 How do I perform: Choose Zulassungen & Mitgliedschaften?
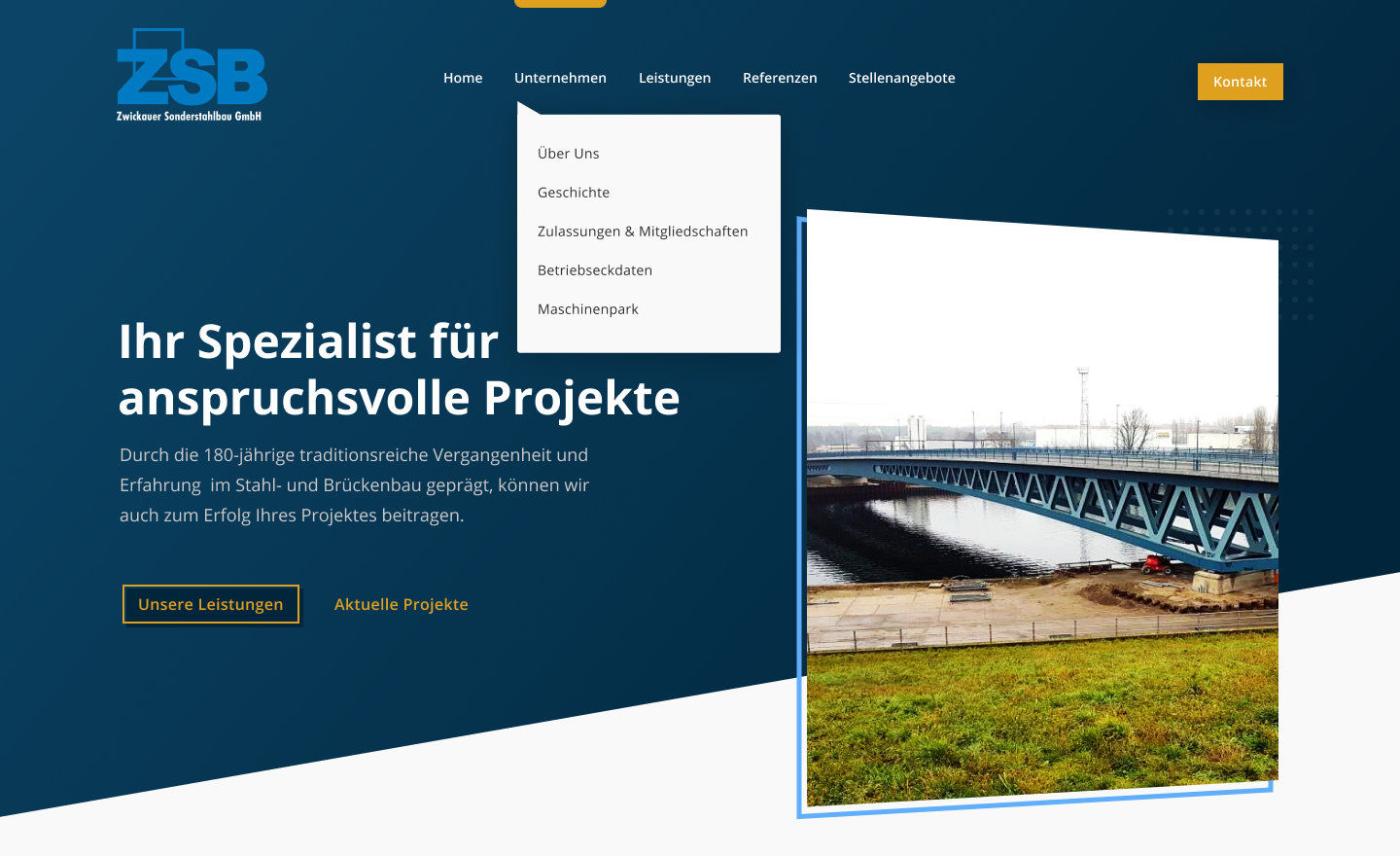pos(643,232)
